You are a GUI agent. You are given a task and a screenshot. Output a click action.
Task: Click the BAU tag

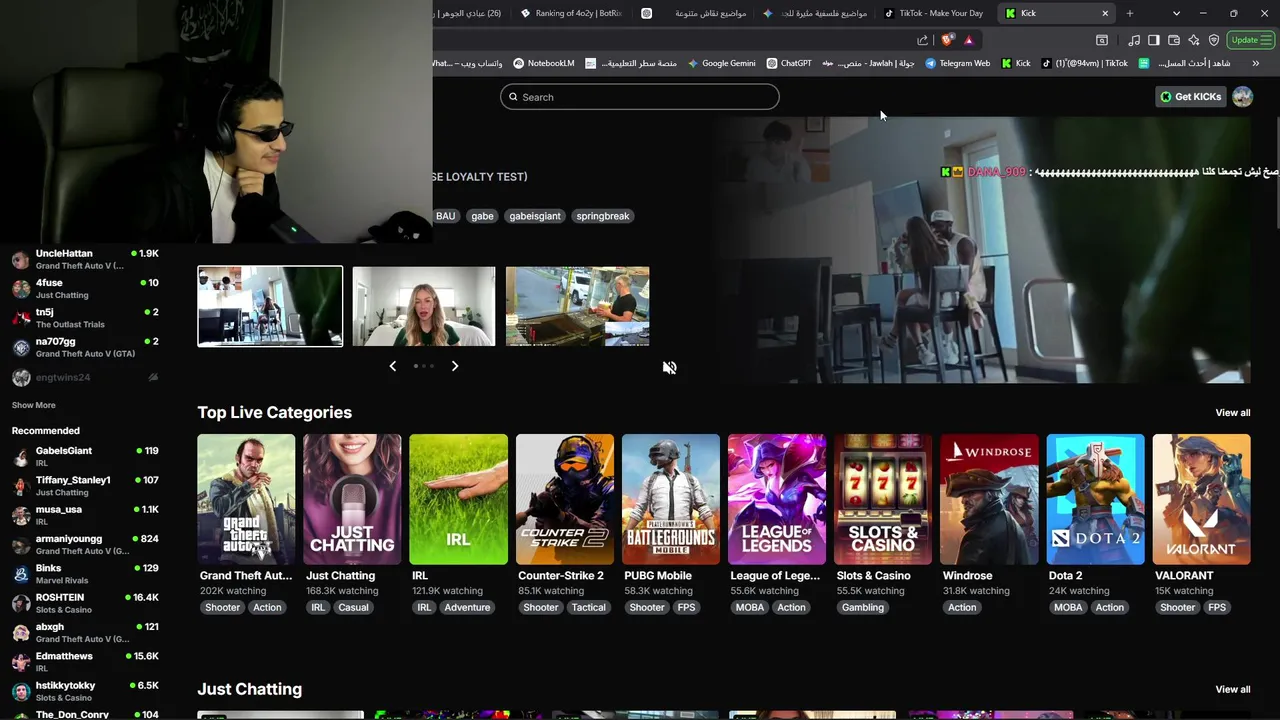(x=446, y=216)
